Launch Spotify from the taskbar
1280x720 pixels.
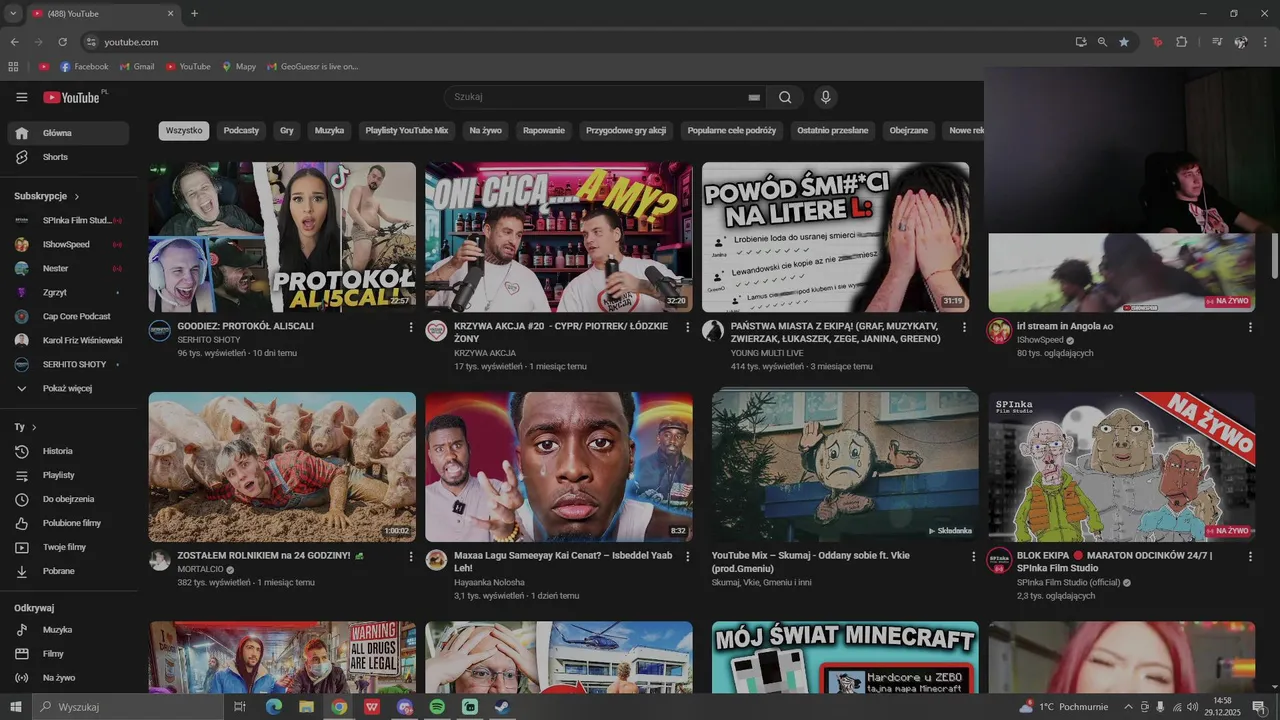437,707
